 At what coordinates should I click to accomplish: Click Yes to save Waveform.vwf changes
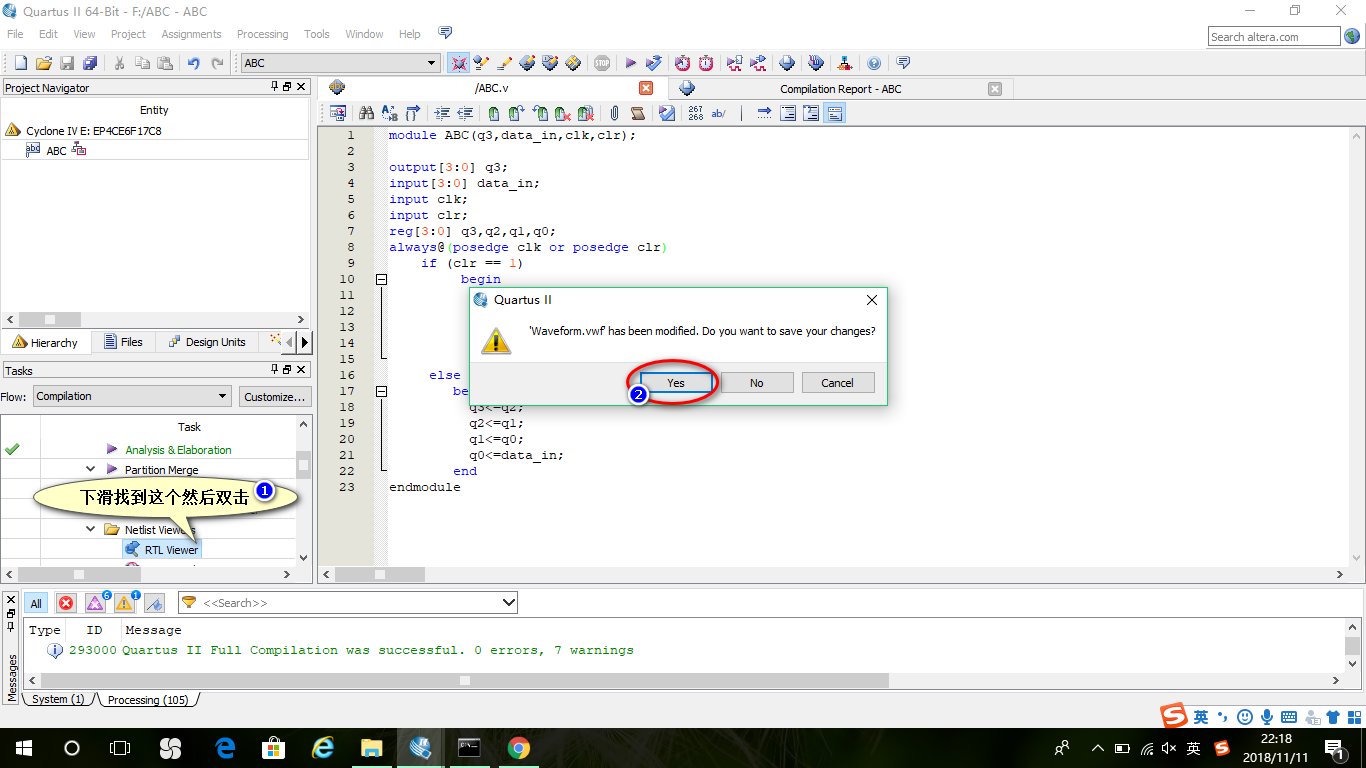pyautogui.click(x=677, y=383)
